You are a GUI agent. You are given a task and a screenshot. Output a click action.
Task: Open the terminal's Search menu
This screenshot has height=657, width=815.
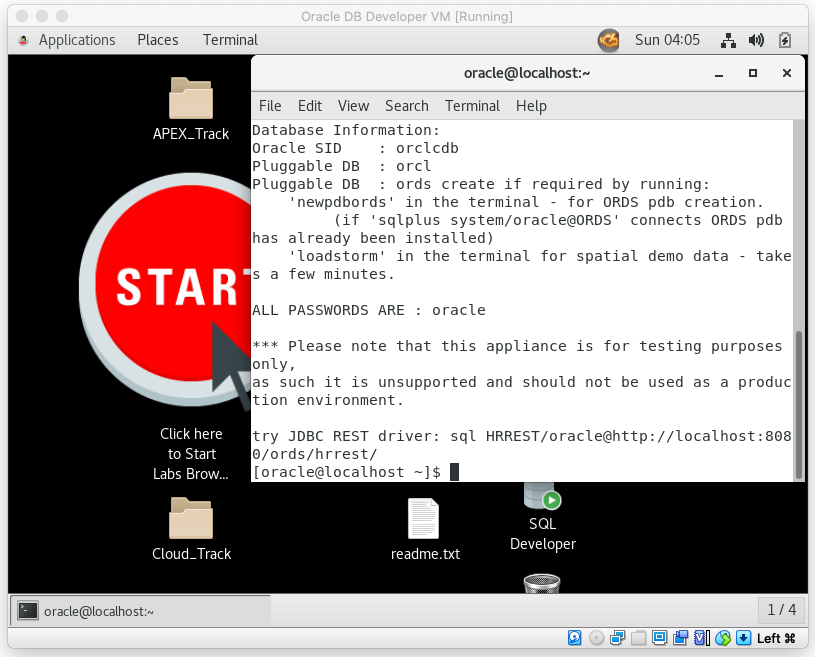click(407, 106)
